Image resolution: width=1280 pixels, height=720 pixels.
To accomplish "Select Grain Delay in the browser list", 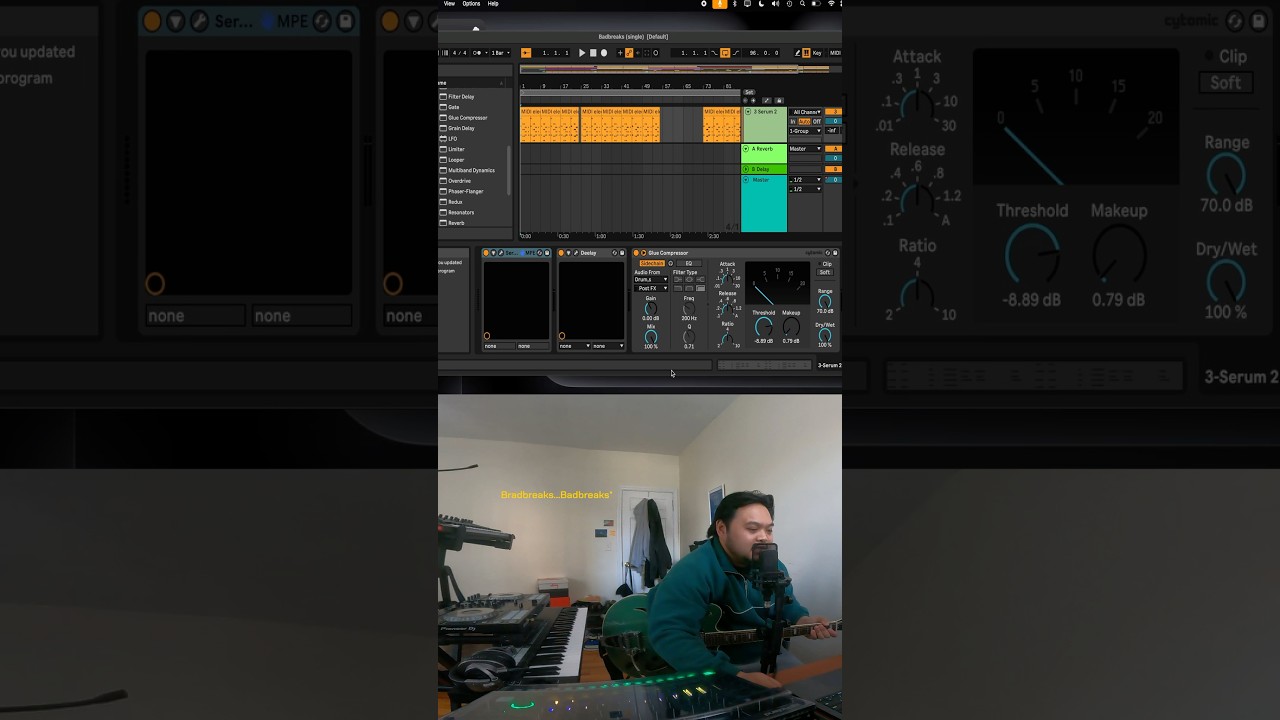I will click(461, 128).
